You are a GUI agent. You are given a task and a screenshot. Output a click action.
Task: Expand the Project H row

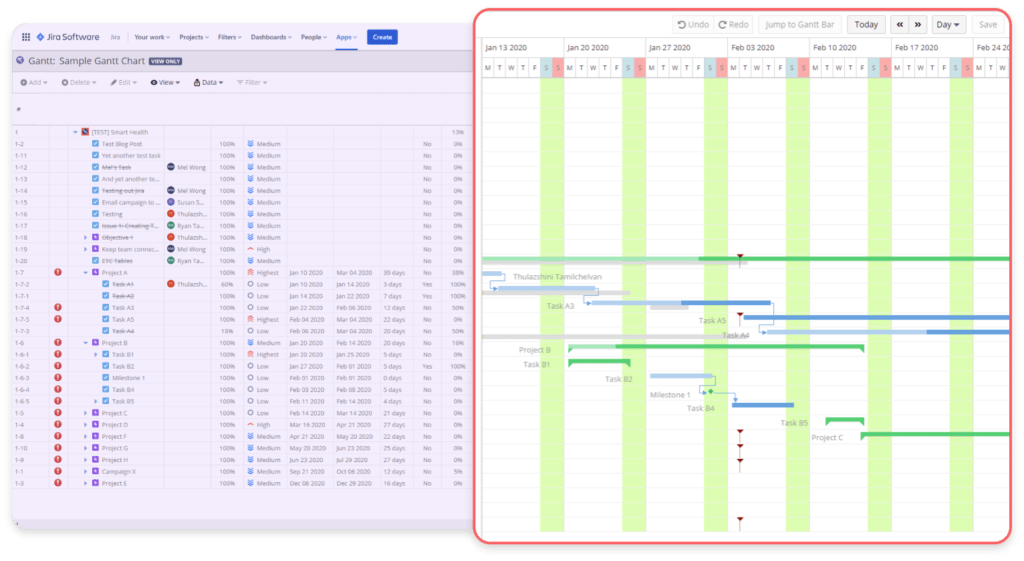point(86,460)
